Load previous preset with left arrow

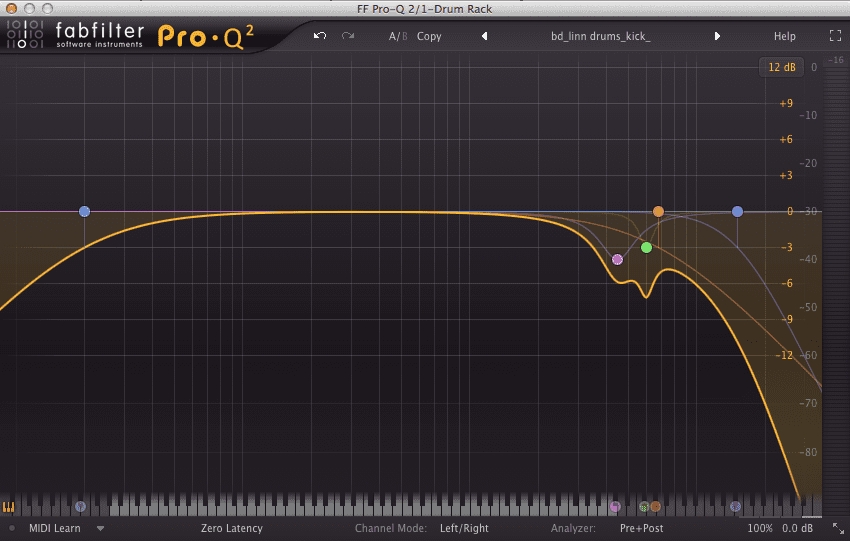tap(485, 36)
